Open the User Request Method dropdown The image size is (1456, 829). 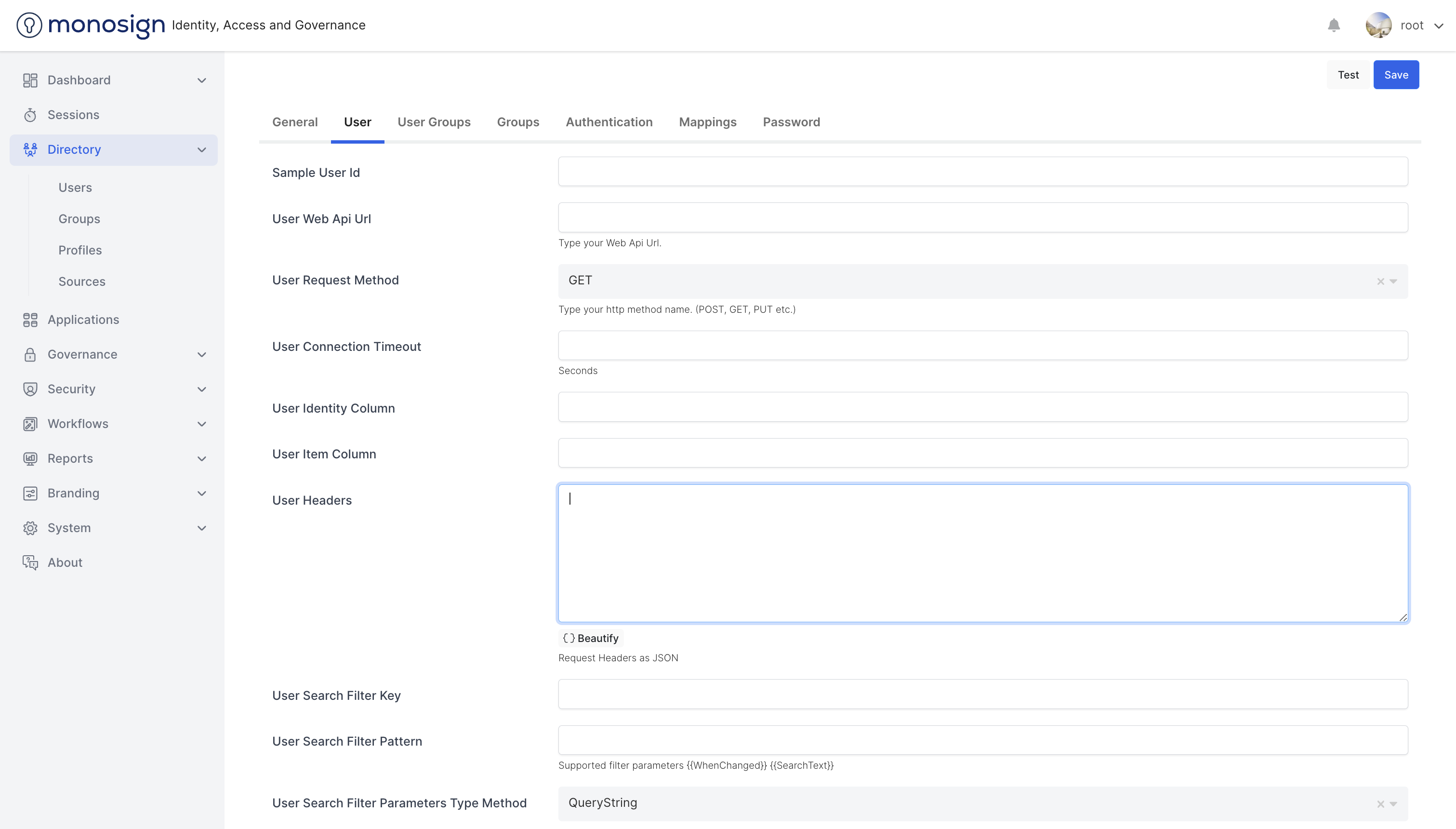tap(1393, 281)
